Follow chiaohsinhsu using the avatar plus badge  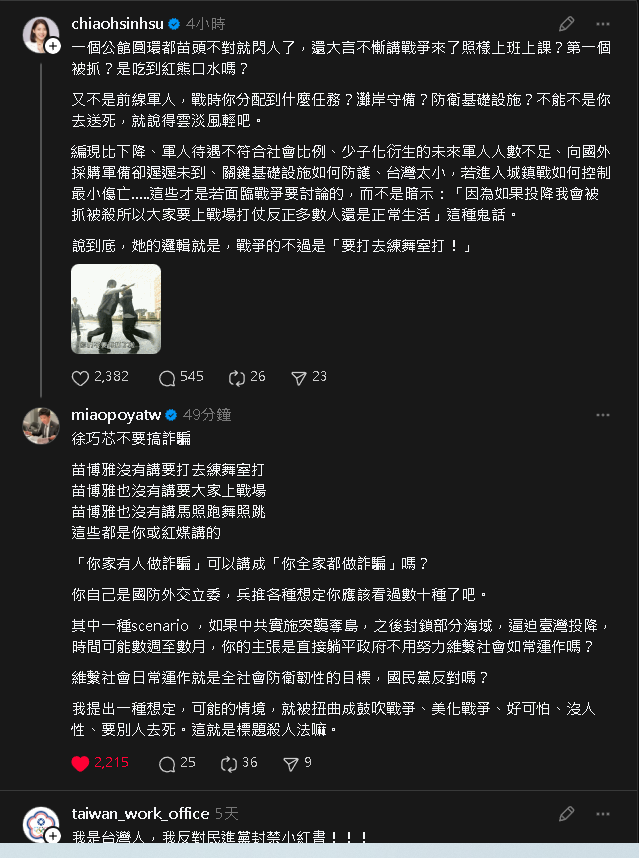point(53,46)
